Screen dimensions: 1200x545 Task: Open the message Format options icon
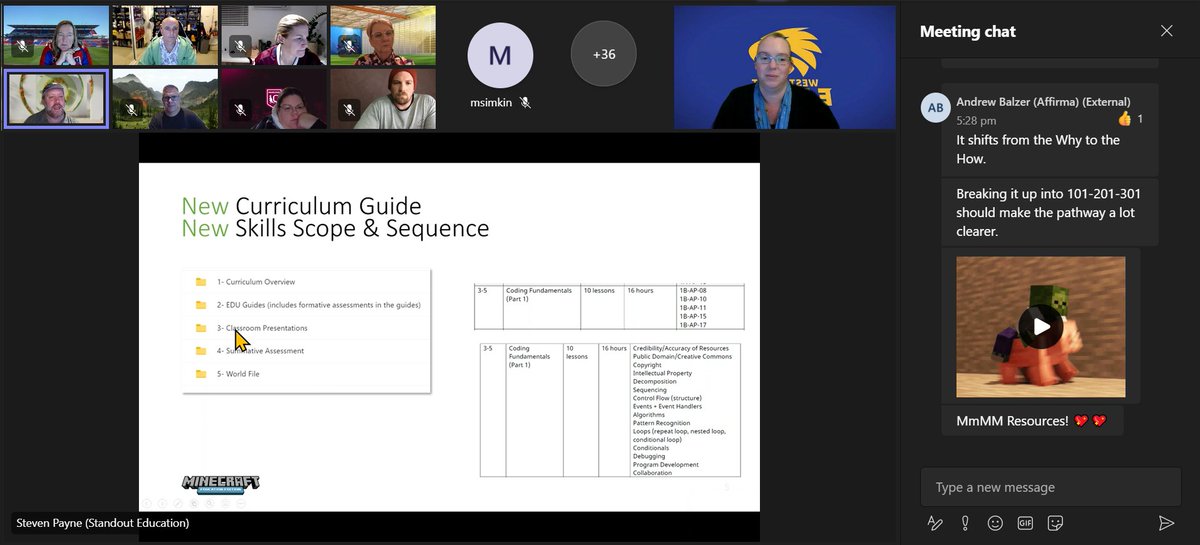pos(935,523)
